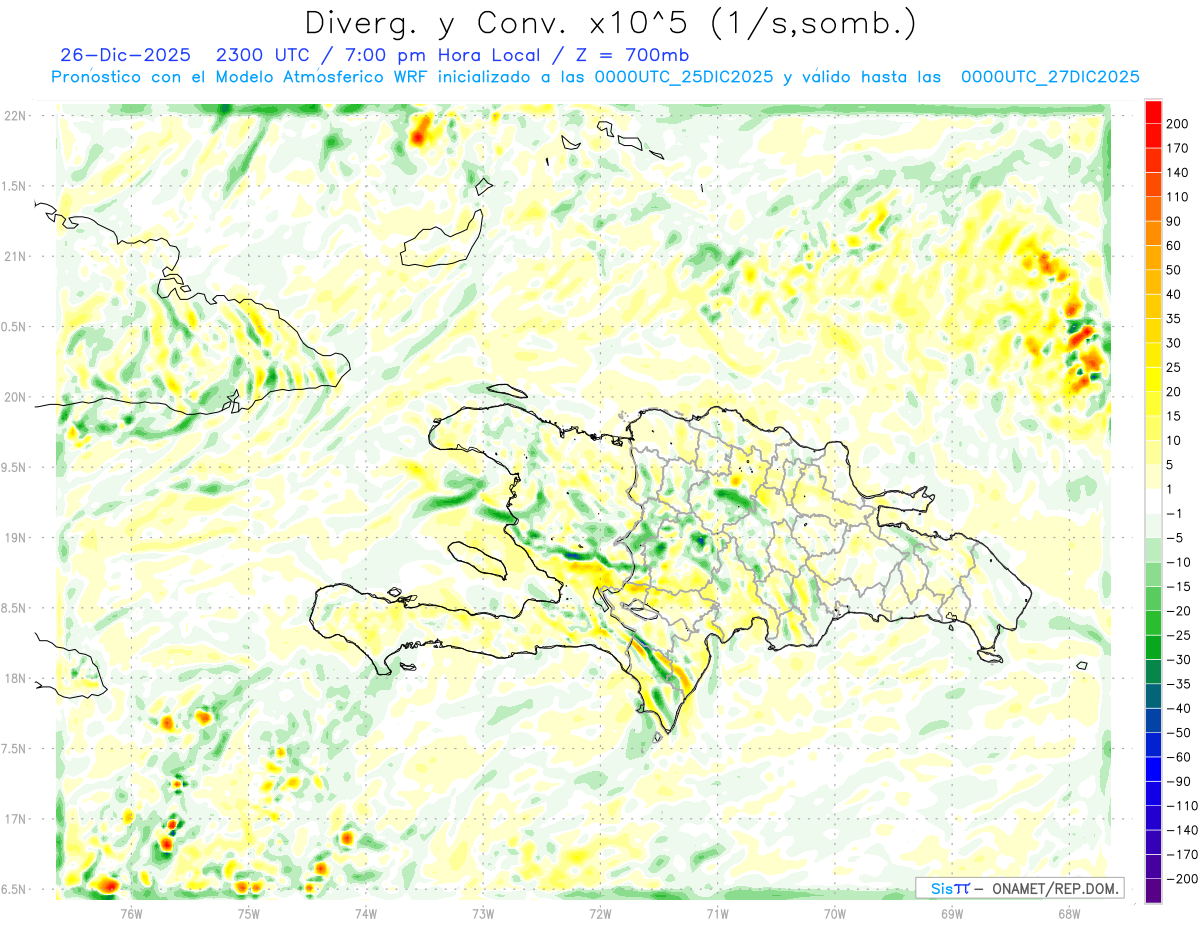
Task: Click the positive '110' color scale value
Action: (1177, 198)
